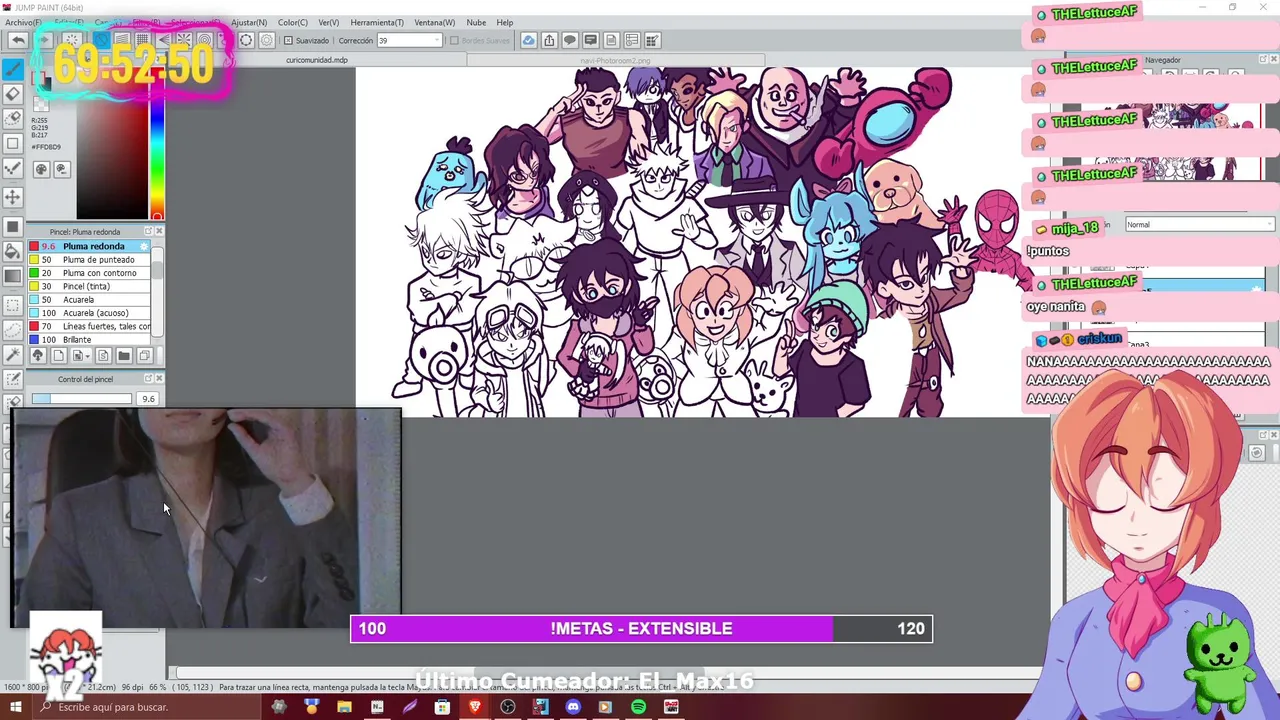Click the add brush from cloud icon
Image resolution: width=1280 pixels, height=720 pixels.
[37, 355]
